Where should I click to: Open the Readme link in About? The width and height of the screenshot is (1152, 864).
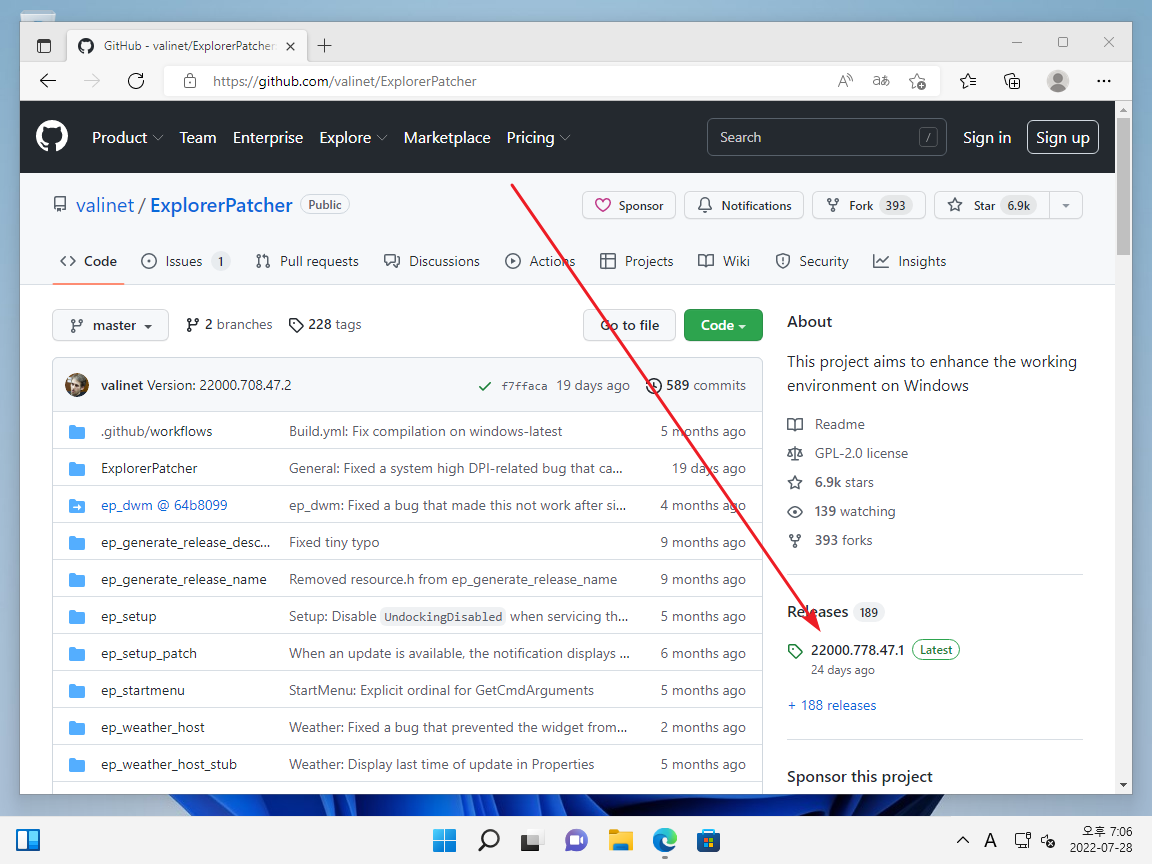pos(839,425)
